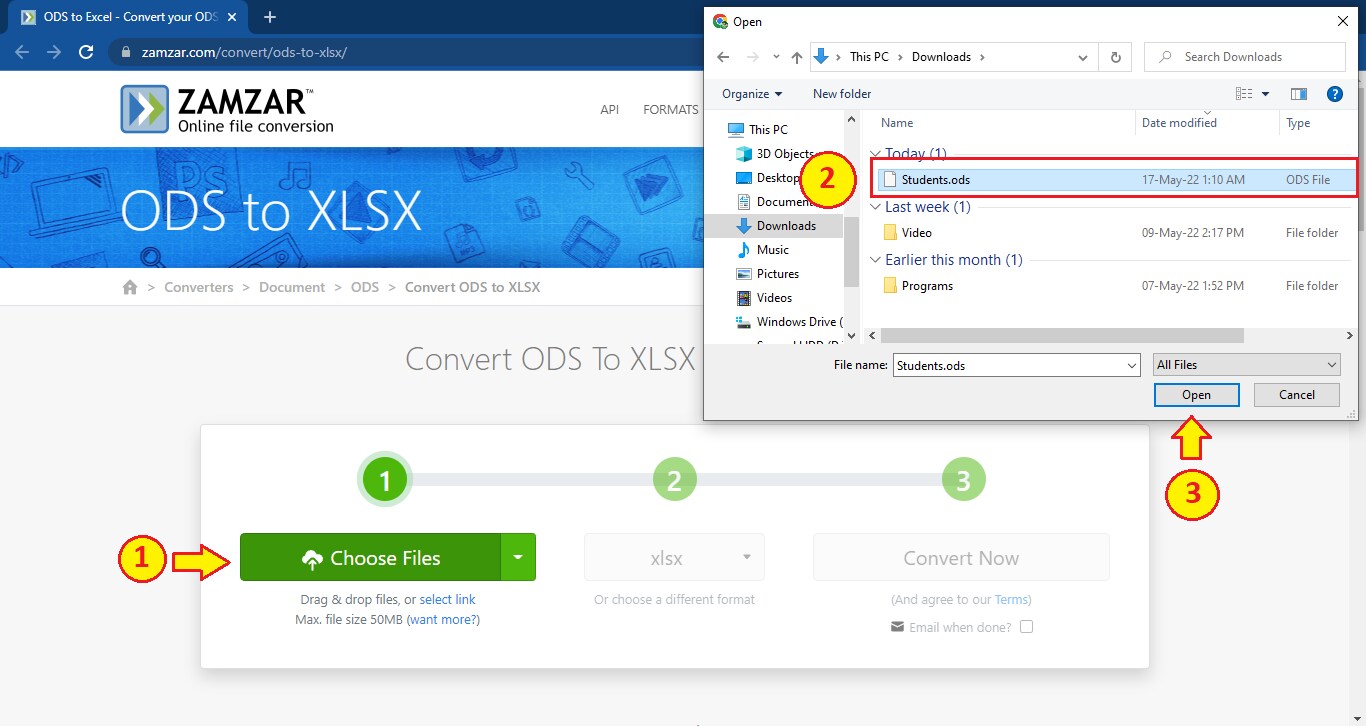Reload the page with Chrome's refresh icon

(x=85, y=51)
